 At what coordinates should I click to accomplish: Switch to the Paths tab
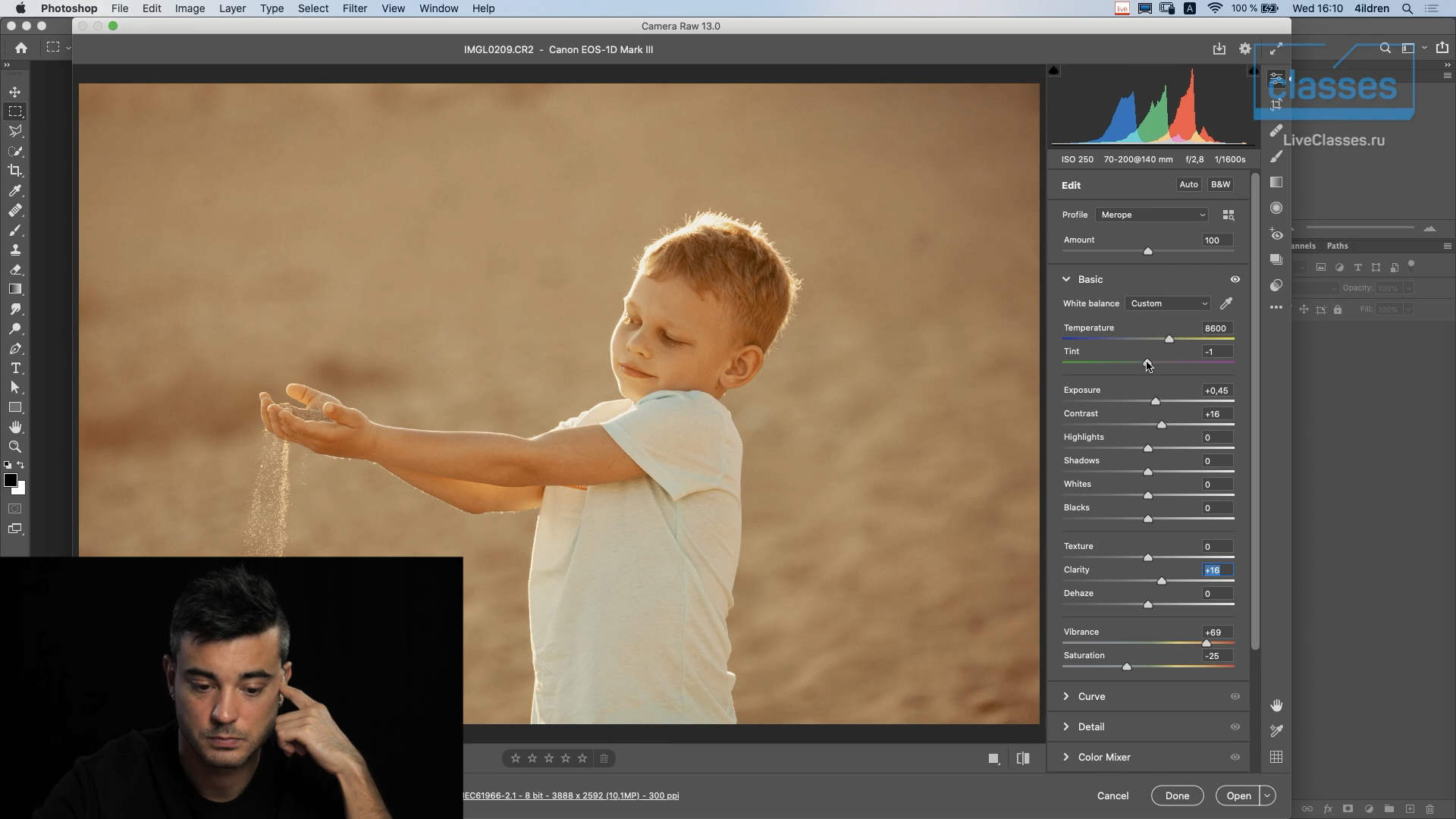coord(1338,246)
